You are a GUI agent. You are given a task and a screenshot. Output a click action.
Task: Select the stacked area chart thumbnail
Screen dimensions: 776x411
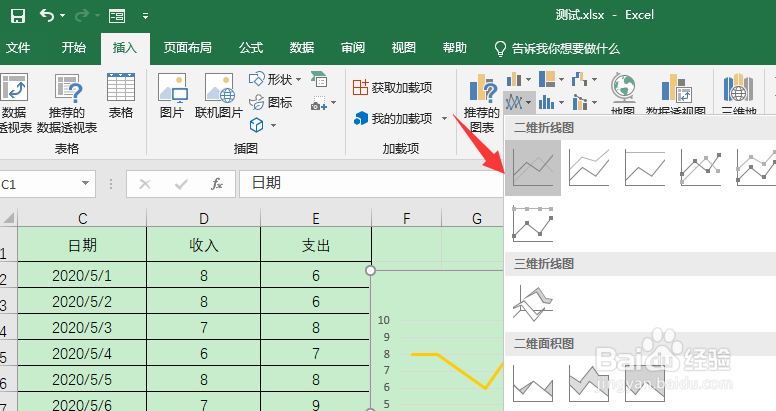click(589, 383)
